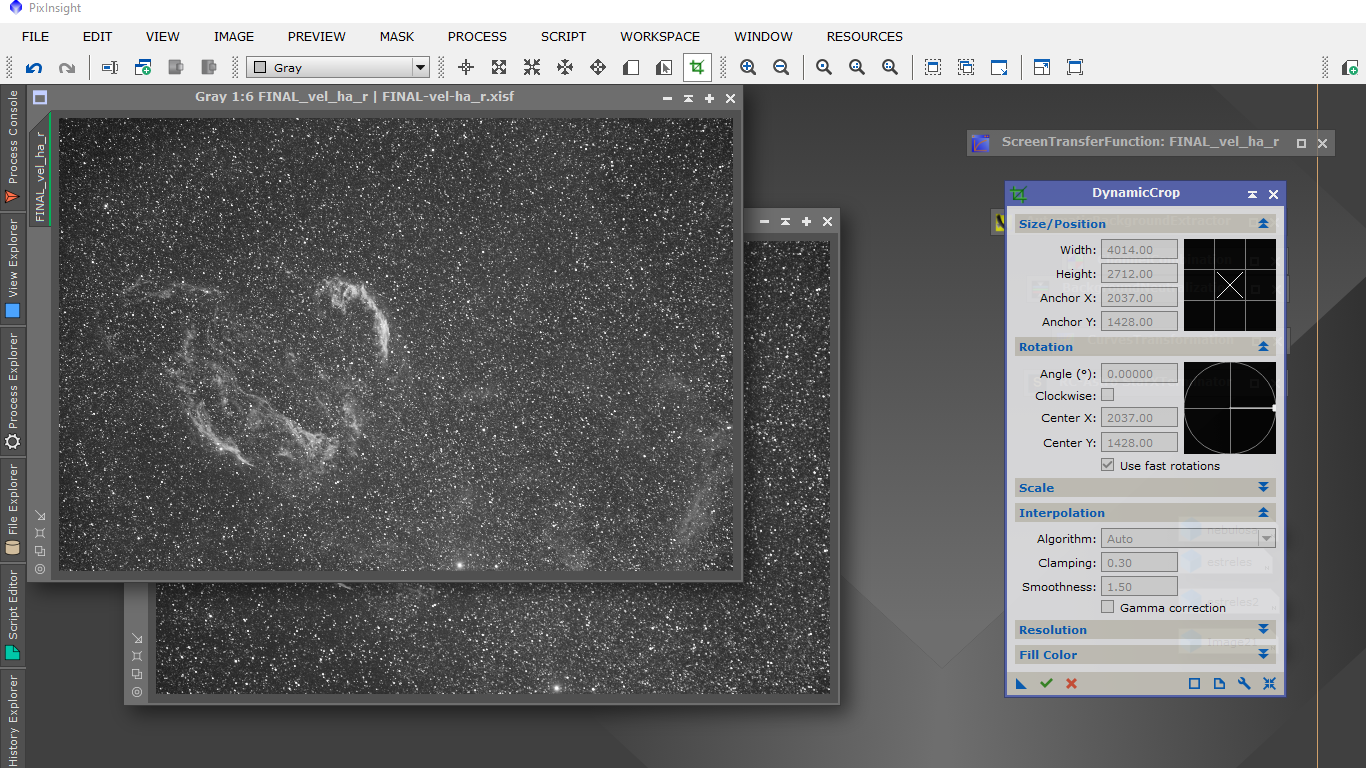Open the Process Explorer side tab
1366x768 pixels.
click(12, 390)
